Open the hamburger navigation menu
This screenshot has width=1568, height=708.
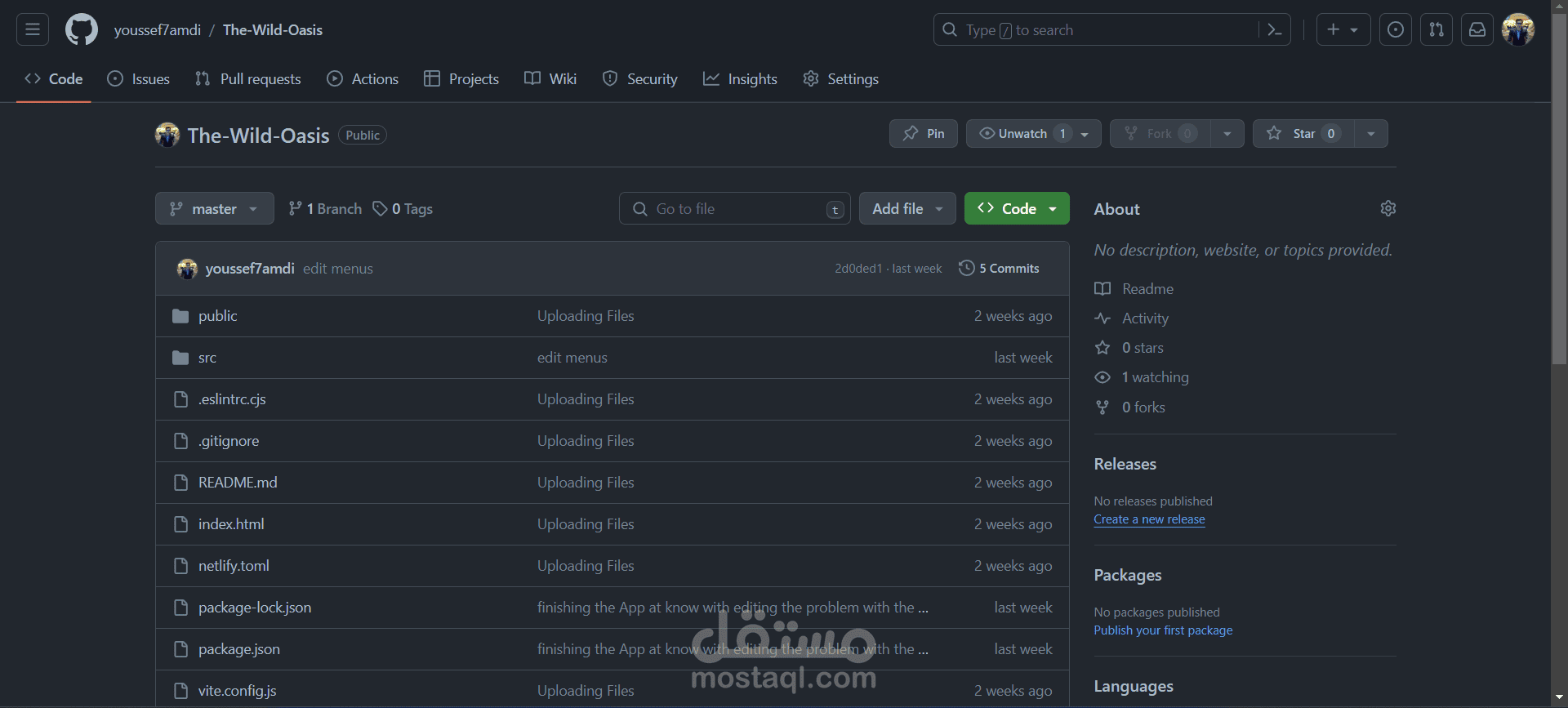point(33,29)
